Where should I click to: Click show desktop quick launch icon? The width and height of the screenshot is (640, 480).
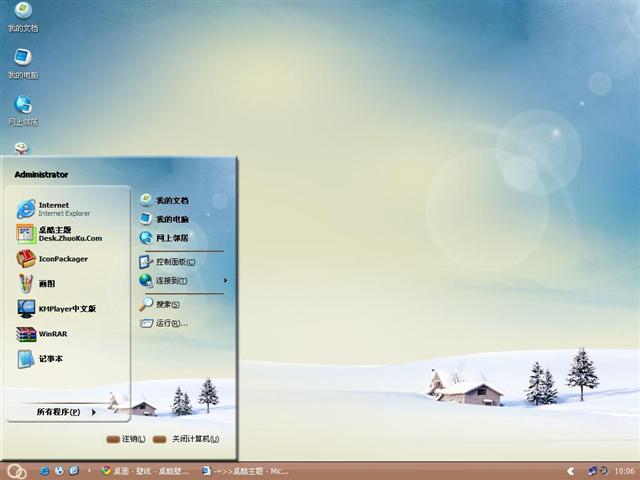74,471
